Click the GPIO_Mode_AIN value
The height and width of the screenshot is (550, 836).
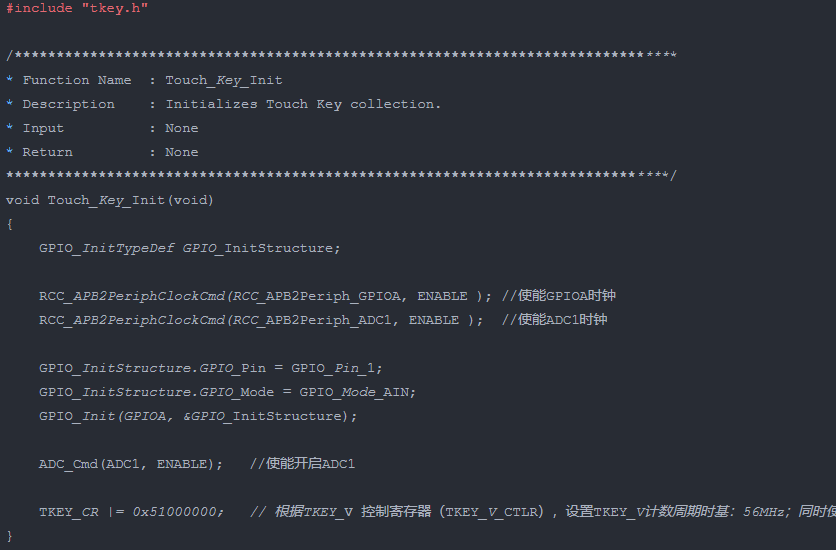pos(357,392)
